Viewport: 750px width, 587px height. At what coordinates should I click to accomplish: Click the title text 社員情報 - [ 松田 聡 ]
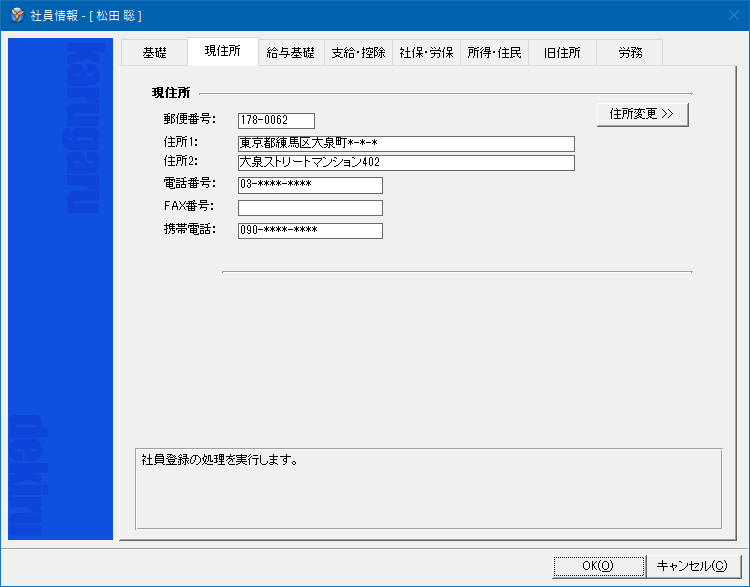click(86, 16)
